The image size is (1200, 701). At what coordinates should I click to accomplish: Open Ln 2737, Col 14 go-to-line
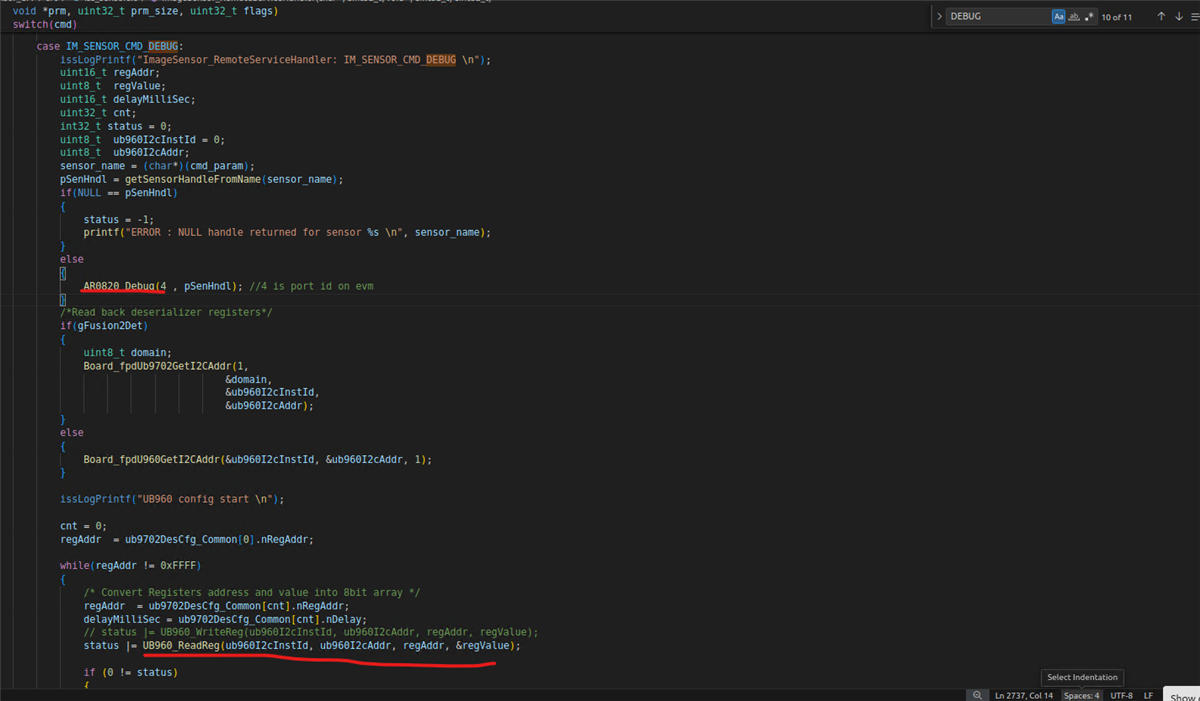click(x=1025, y=695)
